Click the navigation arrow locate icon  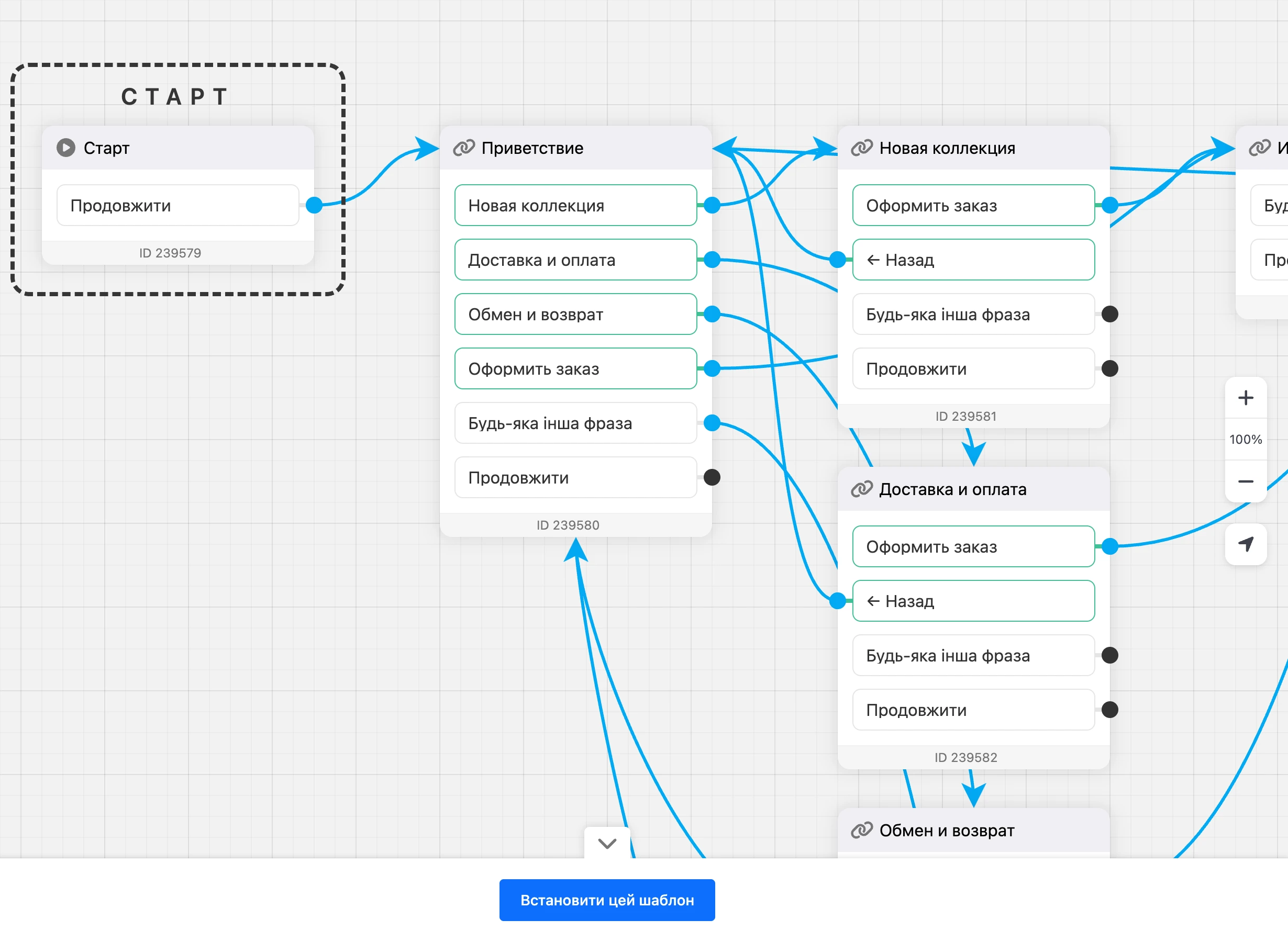[1246, 544]
